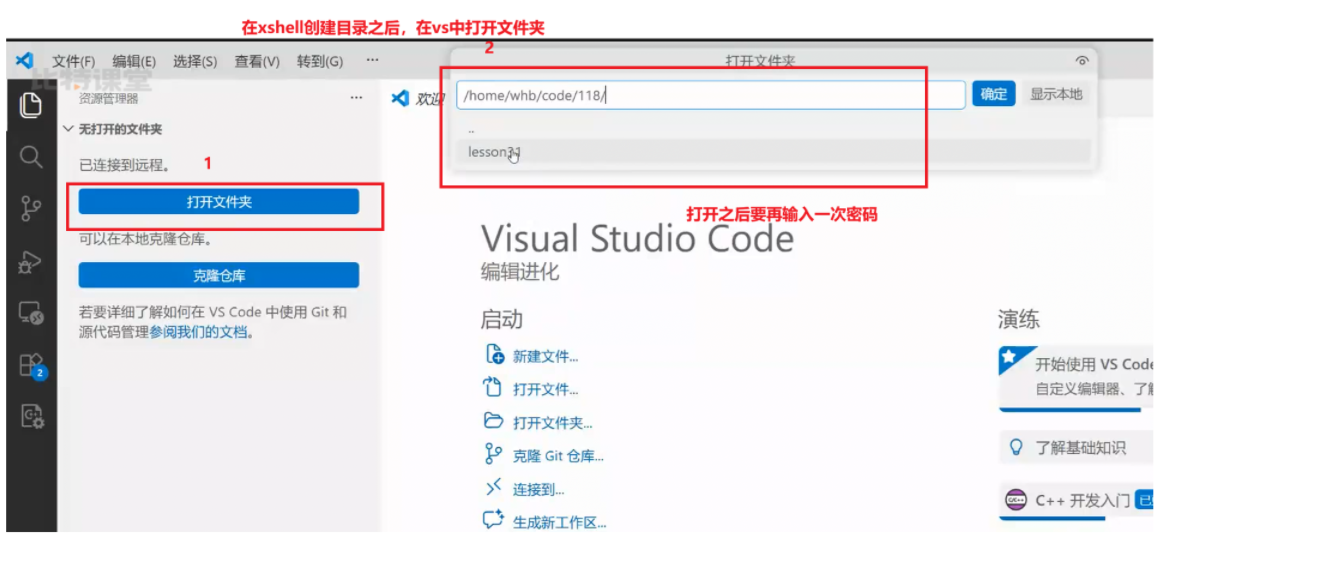Image resolution: width=1317 pixels, height=564 pixels.
Task: Open the 转到(G) menu
Action: pos(320,61)
